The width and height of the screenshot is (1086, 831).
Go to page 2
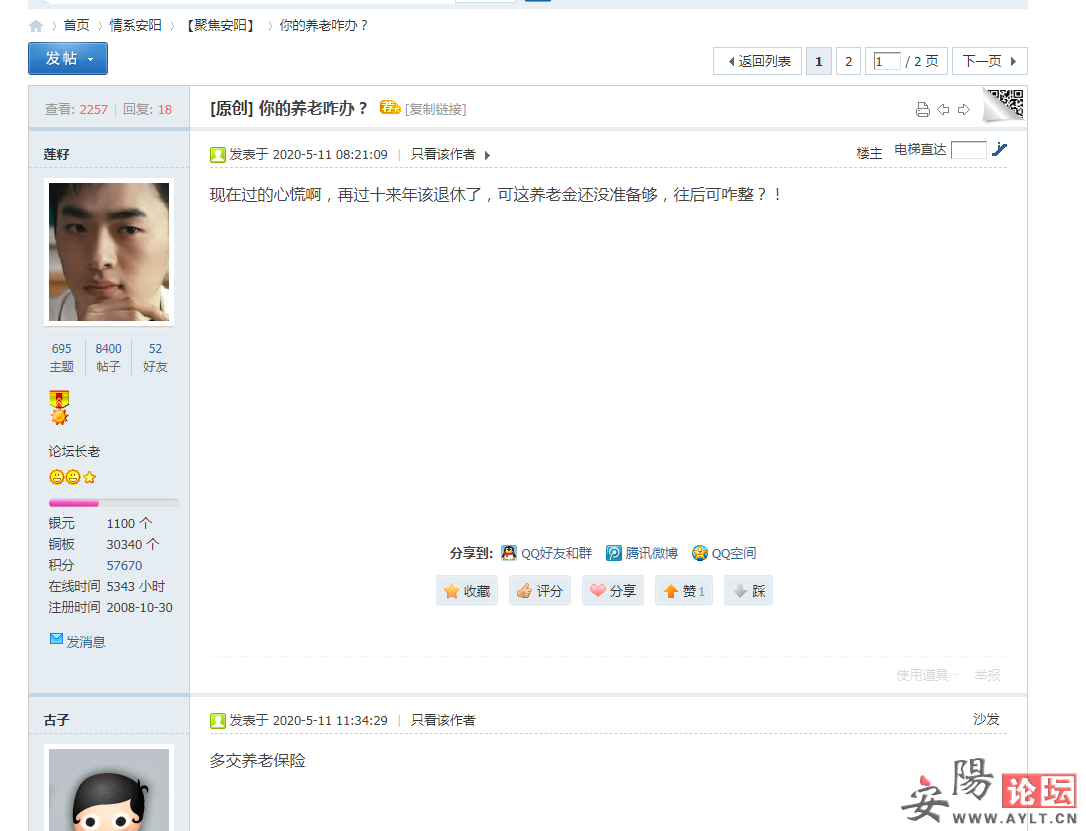point(848,61)
